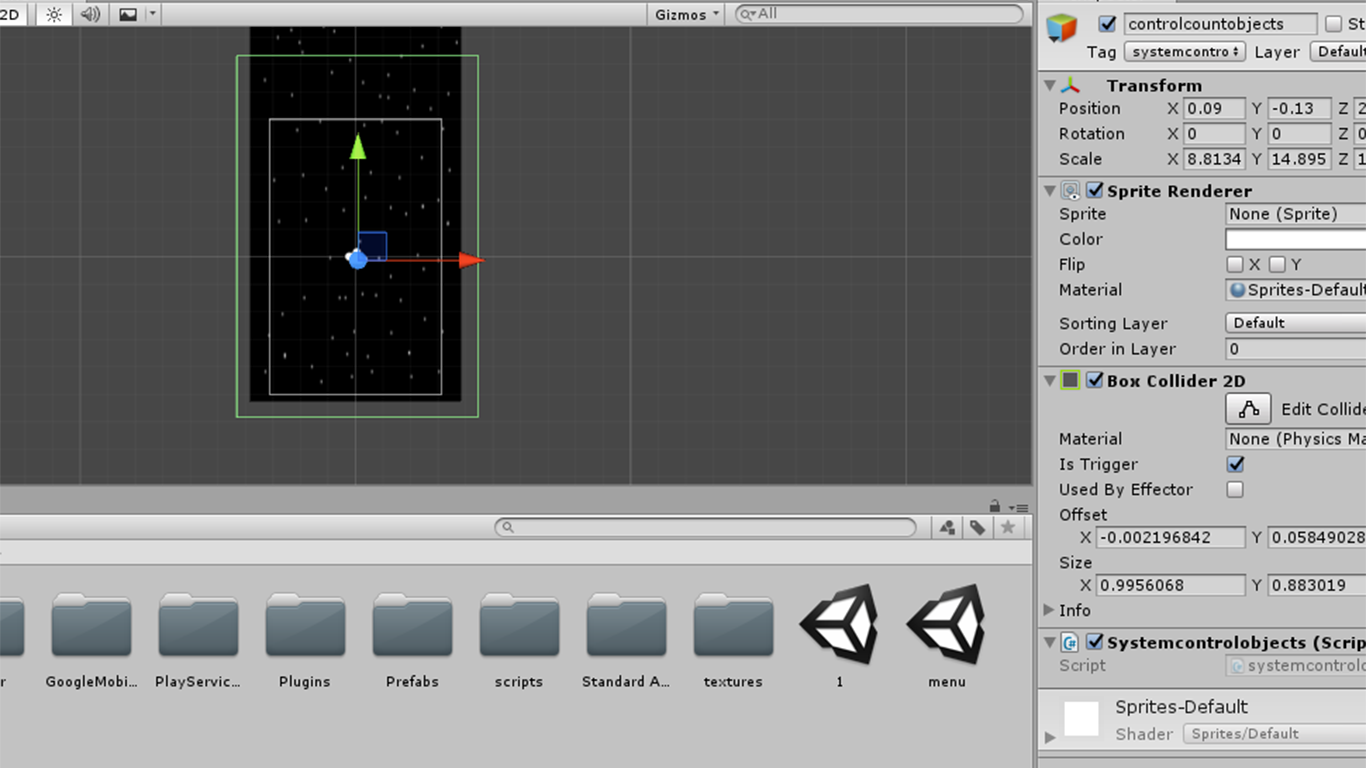Expand the Sprites-Default material section
Screen dimensions: 1366x768
tap(1050, 737)
